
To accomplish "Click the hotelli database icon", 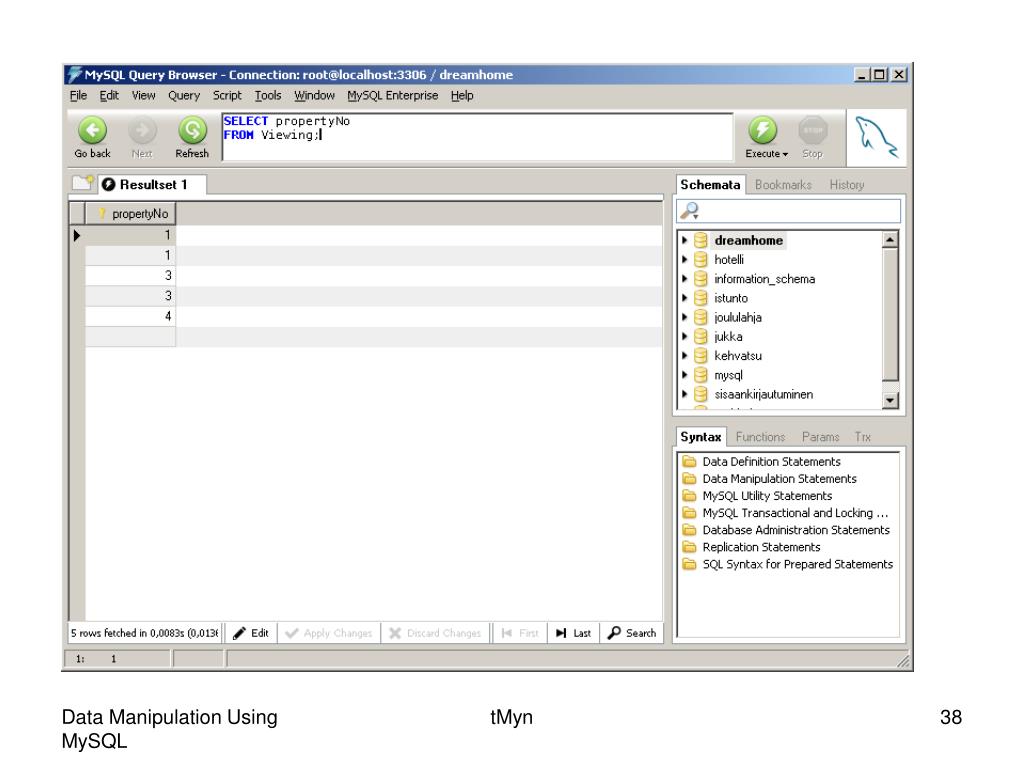I will coord(701,259).
